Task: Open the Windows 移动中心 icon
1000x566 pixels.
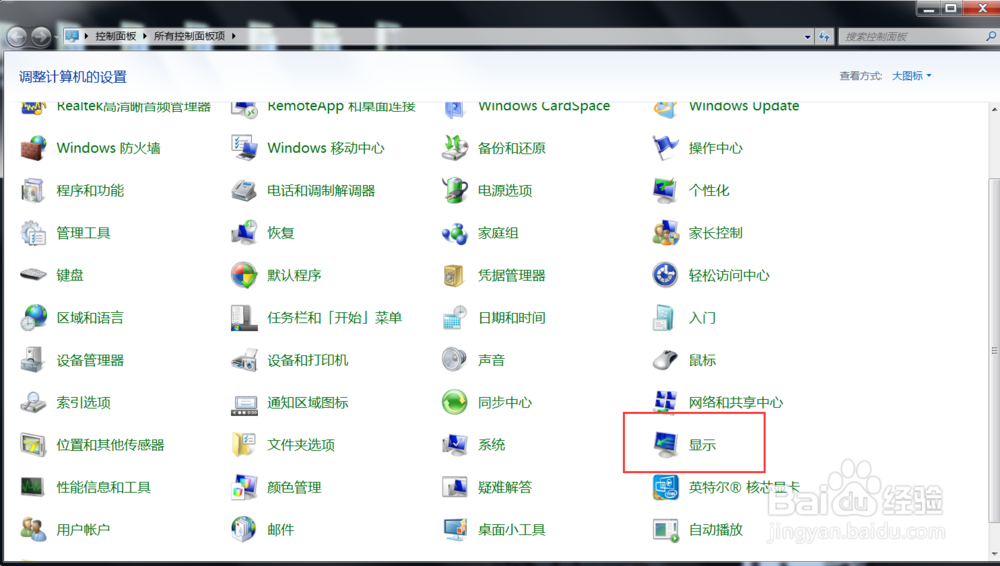Action: pyautogui.click(x=244, y=148)
